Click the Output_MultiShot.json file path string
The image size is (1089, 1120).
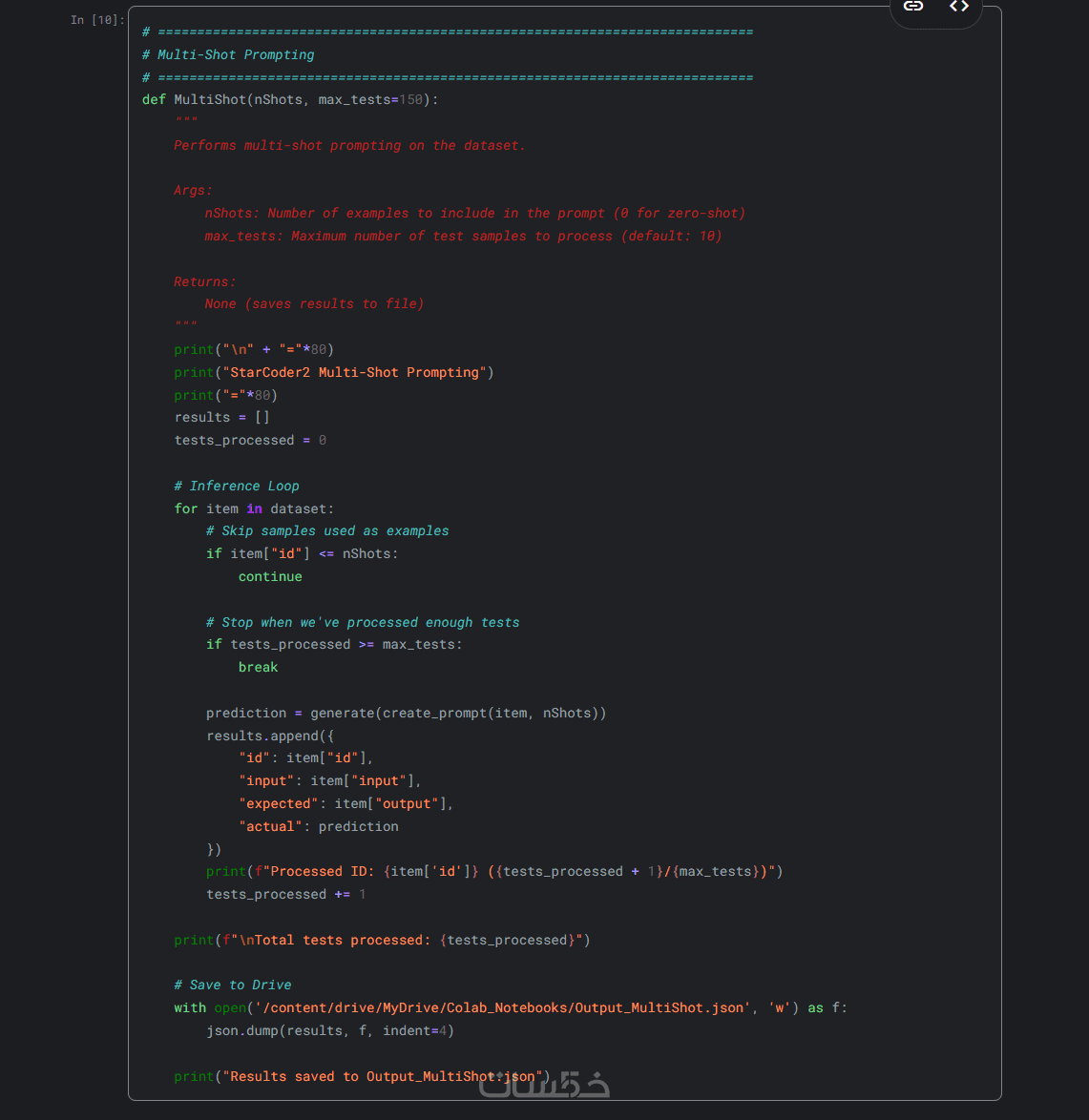click(501, 1007)
